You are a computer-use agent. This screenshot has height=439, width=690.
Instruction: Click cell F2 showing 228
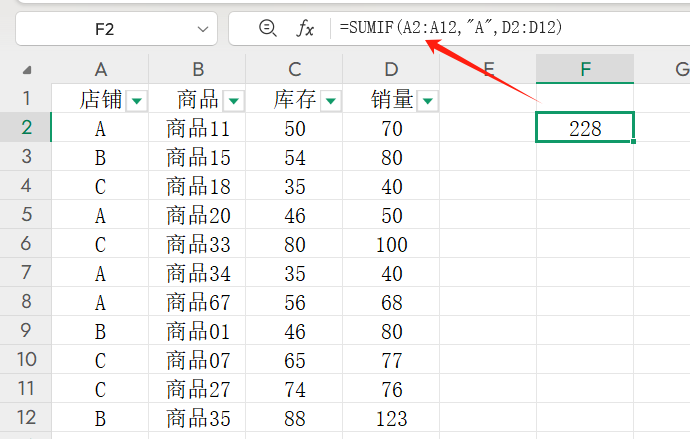click(x=585, y=128)
